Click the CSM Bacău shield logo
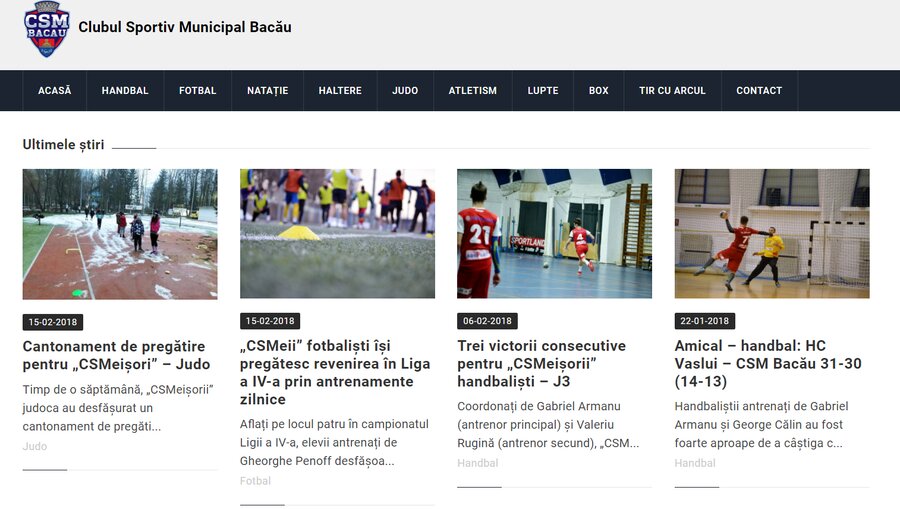The image size is (900, 509). click(x=47, y=28)
